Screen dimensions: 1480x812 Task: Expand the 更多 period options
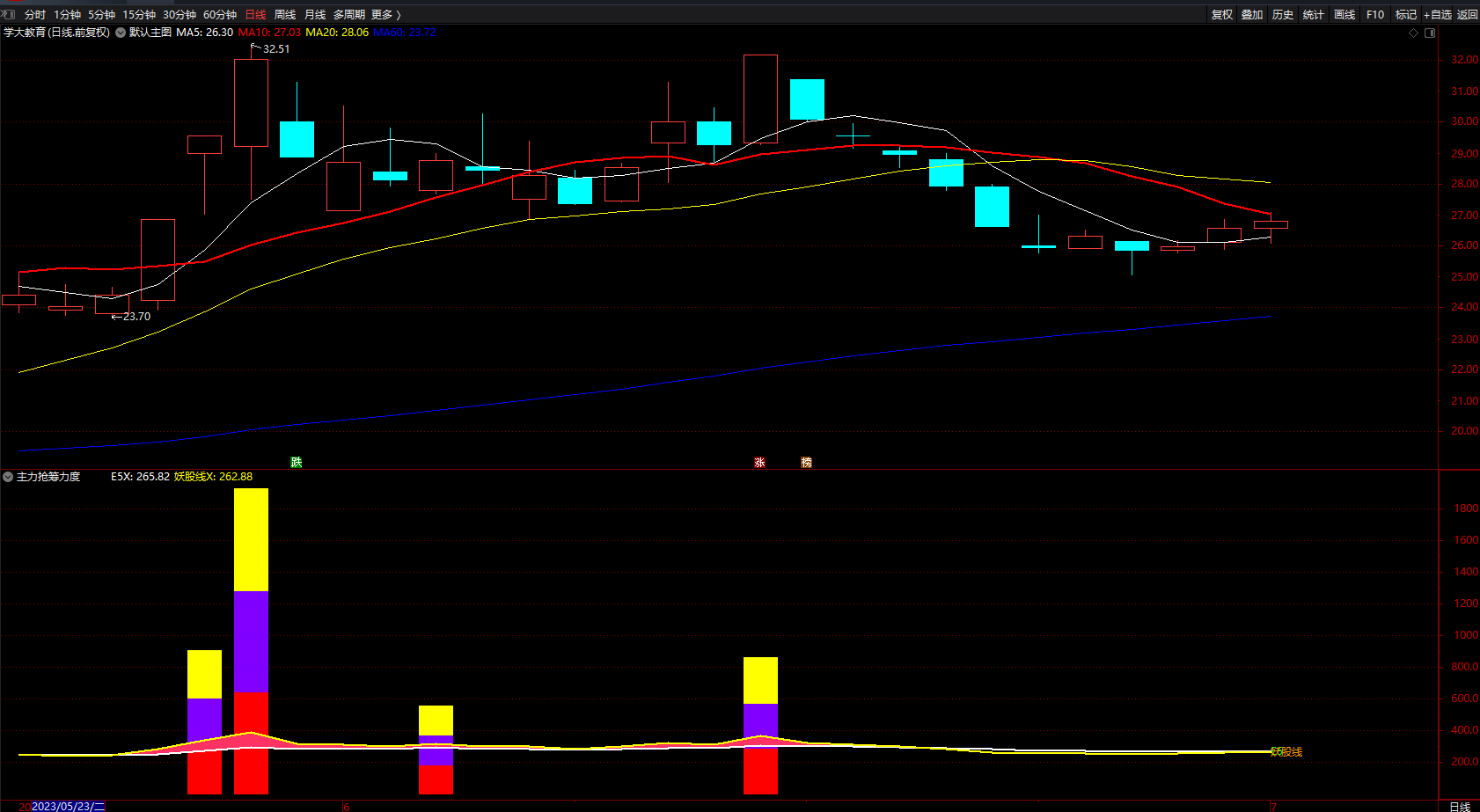[x=386, y=15]
